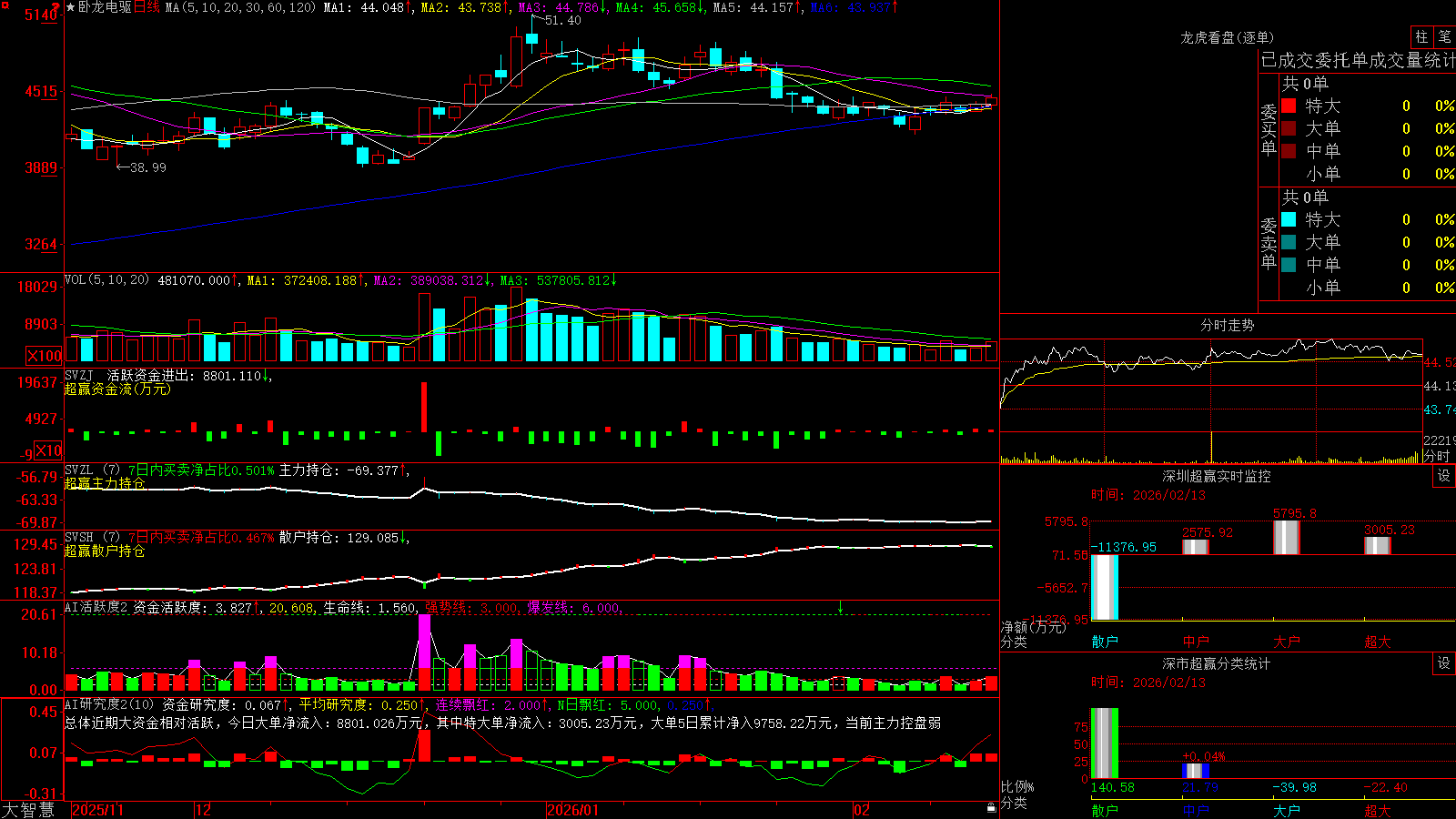Click the 大智慧 logo in bottom-left corner

coord(27,810)
